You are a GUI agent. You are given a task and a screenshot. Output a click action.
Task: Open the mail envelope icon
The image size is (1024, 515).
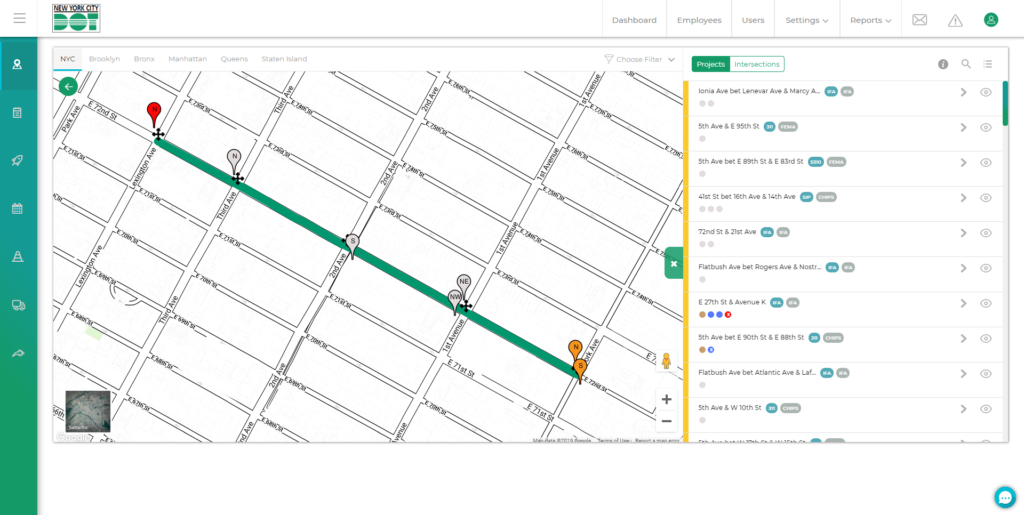(919, 20)
